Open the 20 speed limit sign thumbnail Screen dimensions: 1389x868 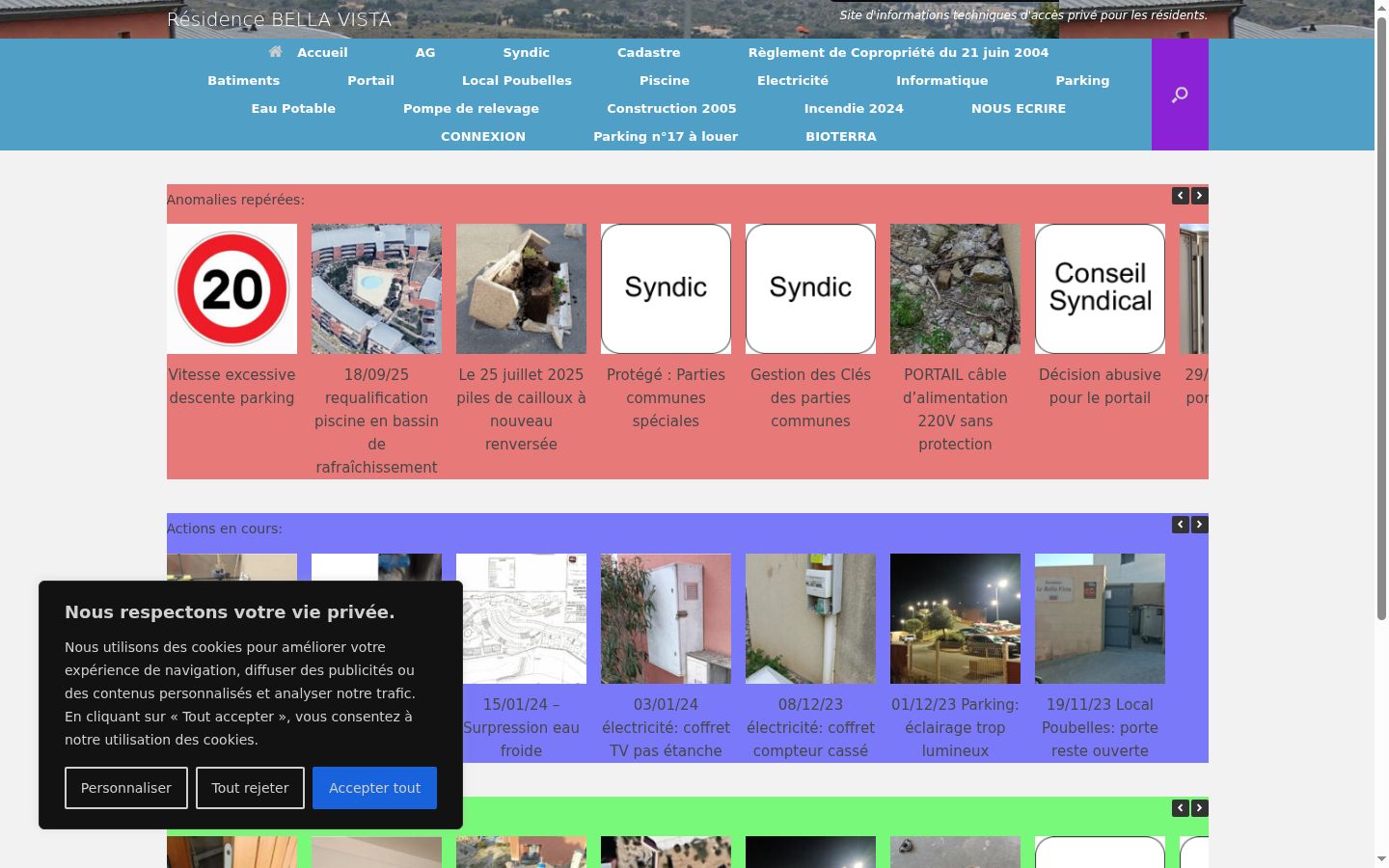pyautogui.click(x=231, y=289)
